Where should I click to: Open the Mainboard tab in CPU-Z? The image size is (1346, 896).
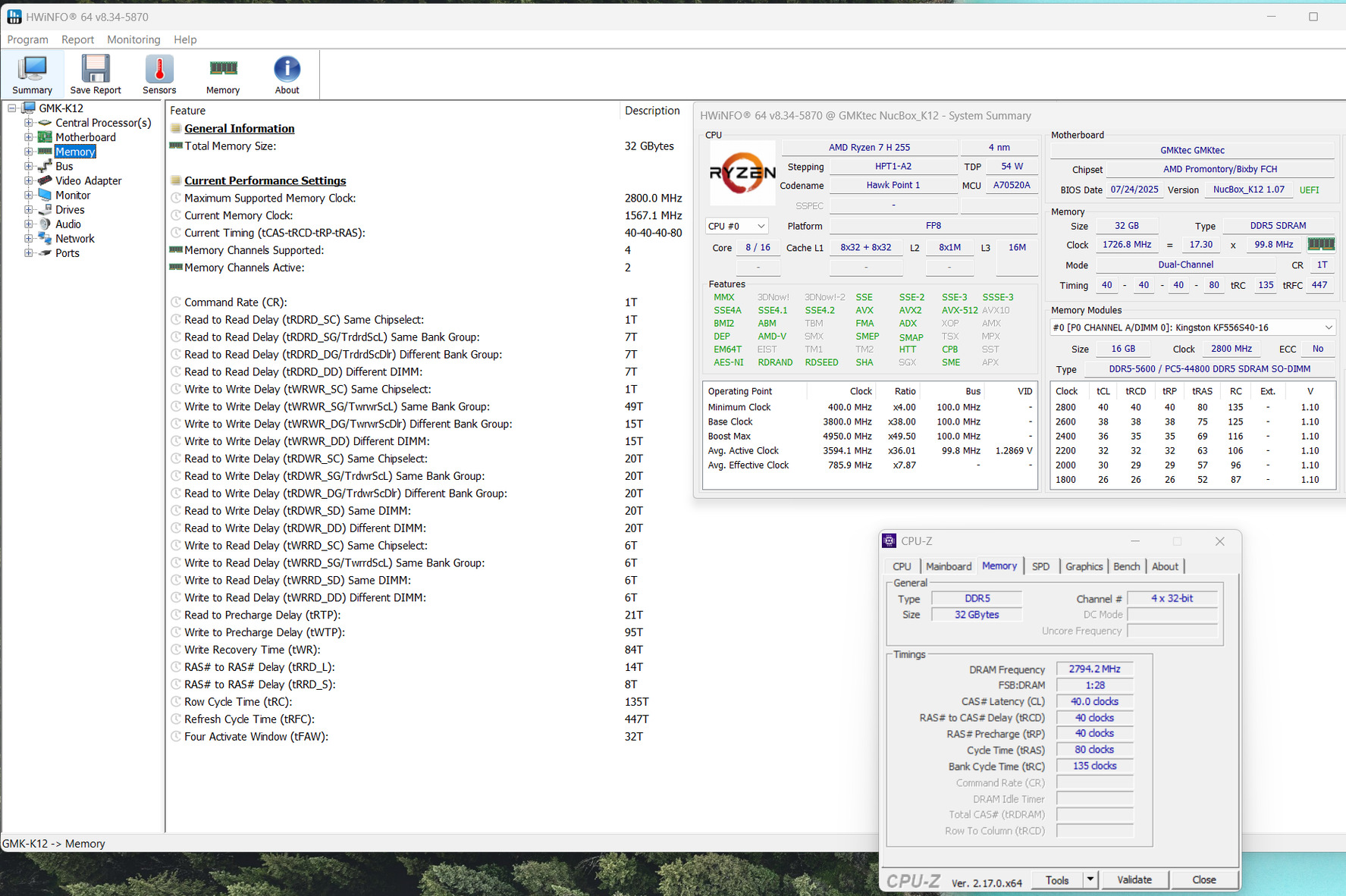click(x=948, y=566)
